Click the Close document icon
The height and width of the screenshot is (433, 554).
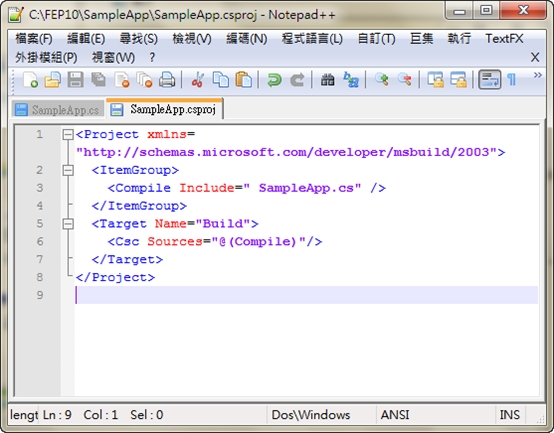click(x=122, y=79)
